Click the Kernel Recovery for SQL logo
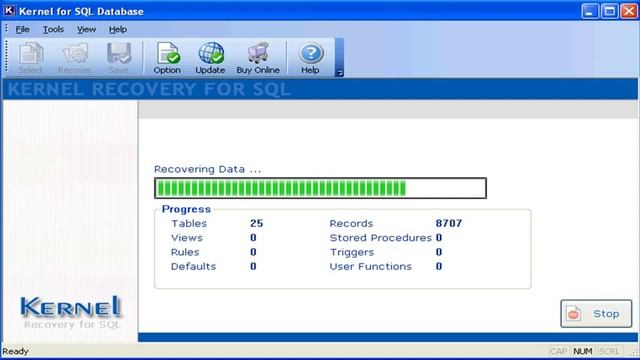 71,312
